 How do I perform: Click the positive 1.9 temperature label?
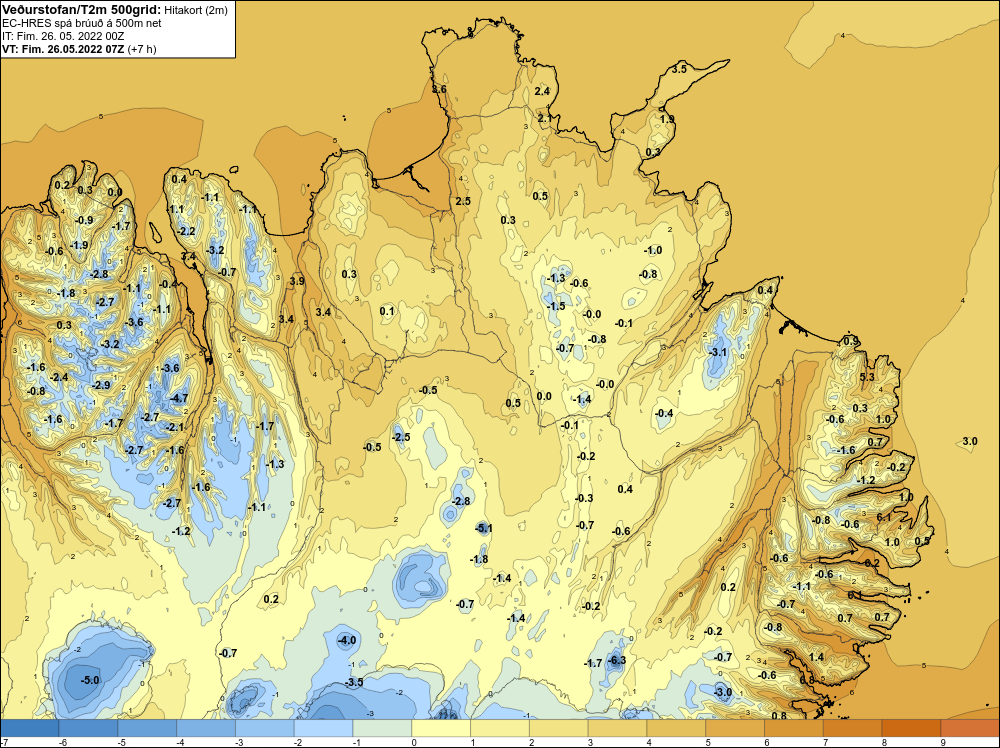tap(666, 119)
